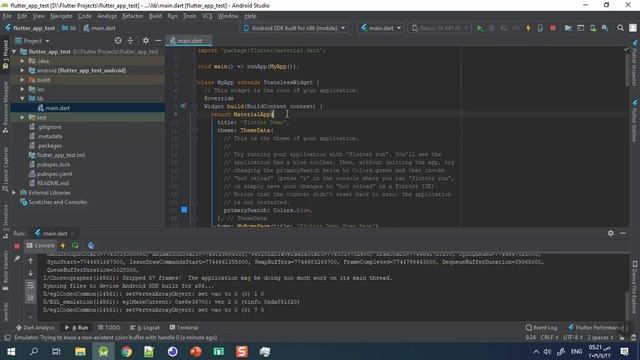Open the VCS menu
The width and height of the screenshot is (640, 360).
point(207,16)
